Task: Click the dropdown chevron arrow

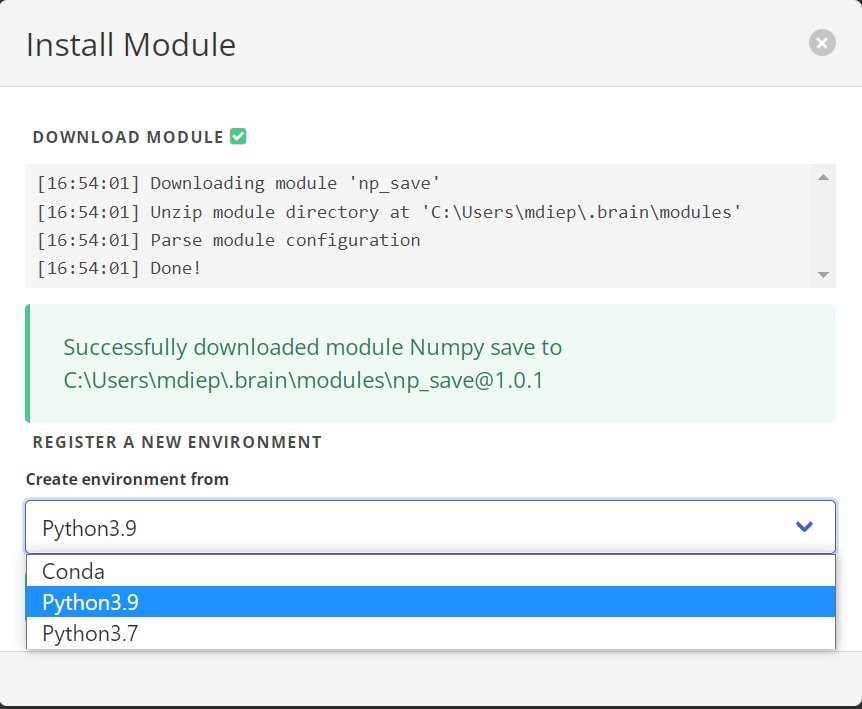Action: tap(804, 527)
